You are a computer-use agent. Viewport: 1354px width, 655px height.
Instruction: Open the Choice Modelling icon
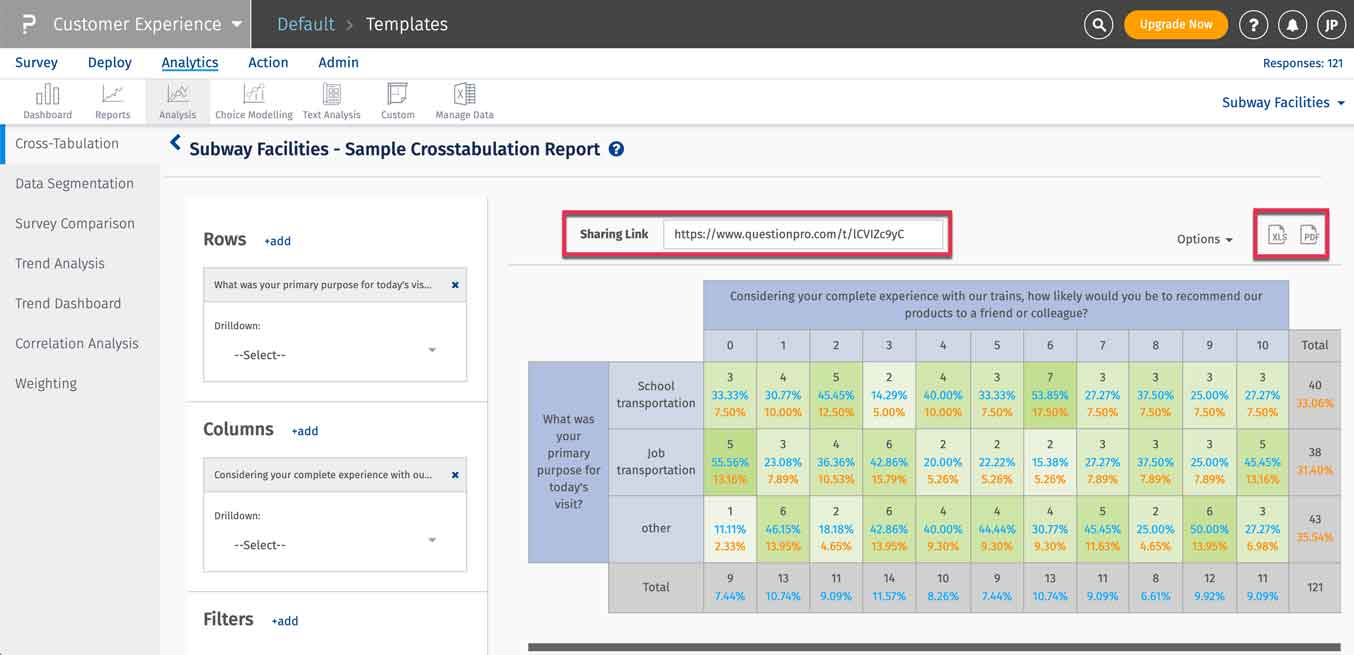(x=254, y=102)
